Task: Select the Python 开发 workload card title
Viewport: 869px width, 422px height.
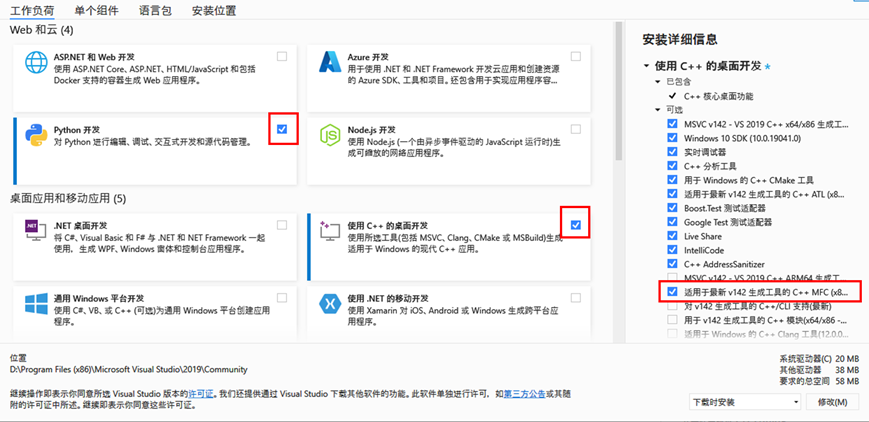Action: click(77, 130)
